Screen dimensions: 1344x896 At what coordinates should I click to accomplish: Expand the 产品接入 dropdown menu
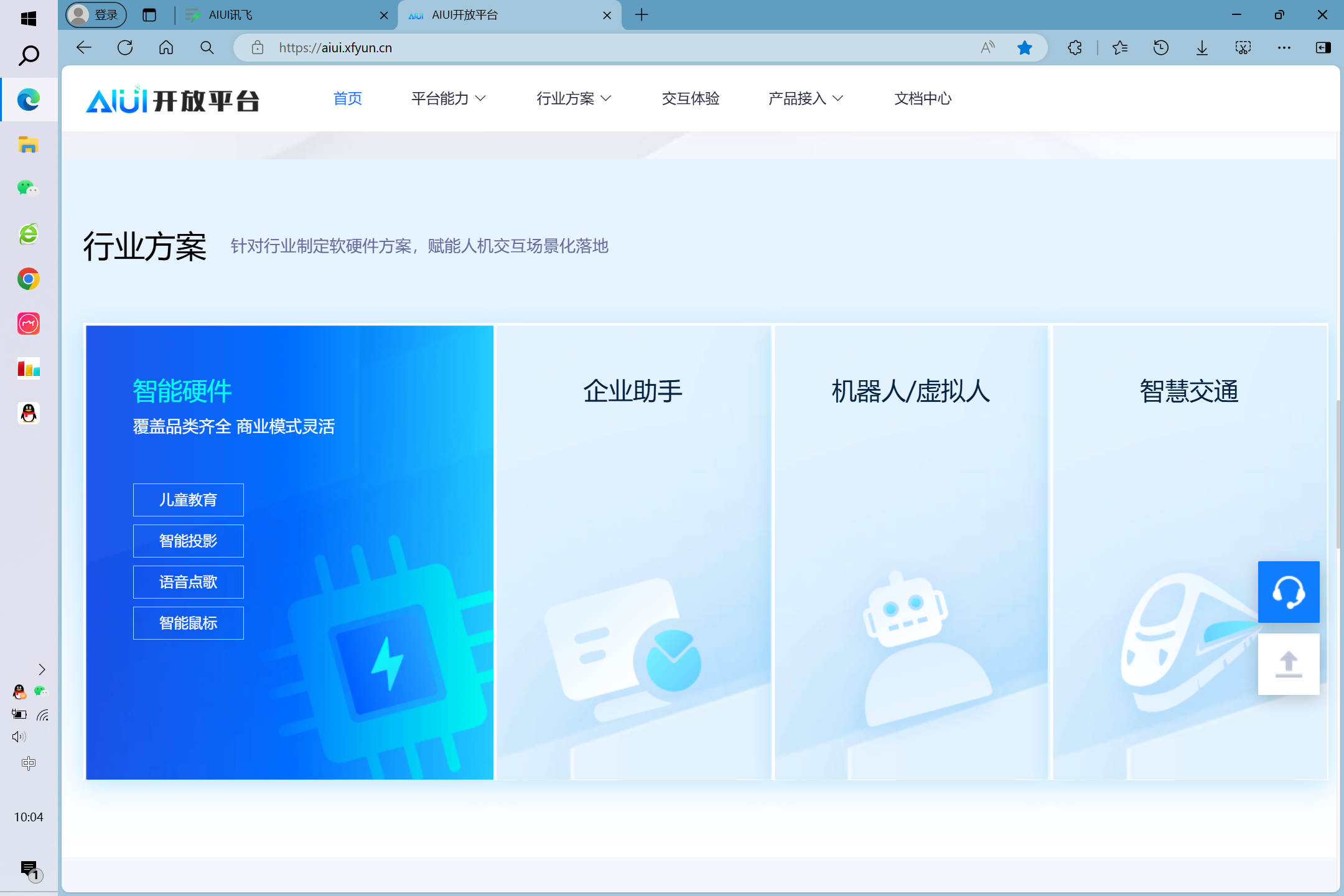[805, 98]
